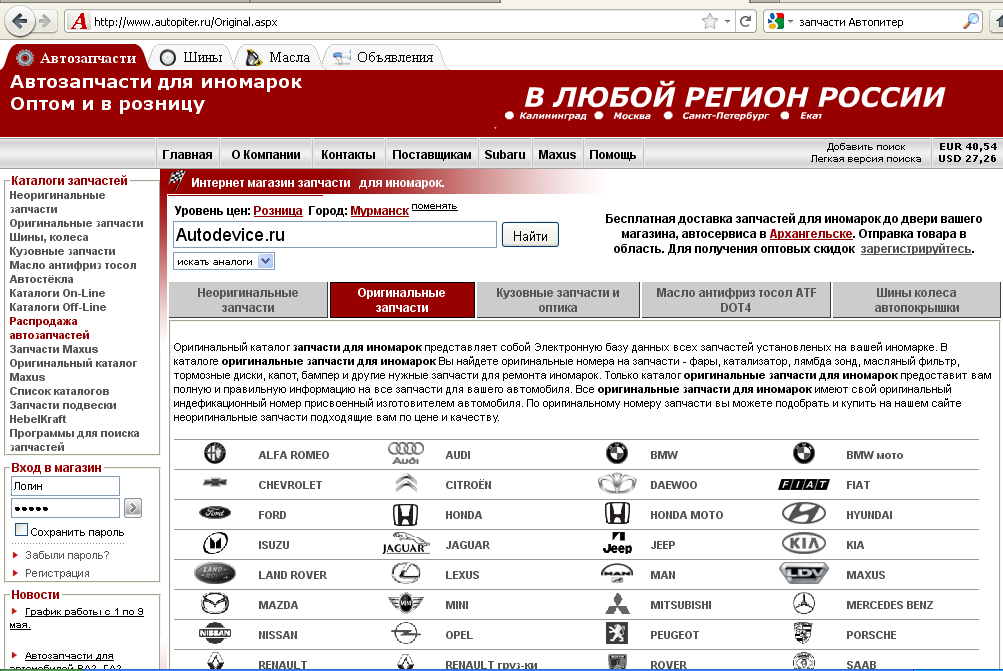Click the Land Rover logo

[215, 573]
